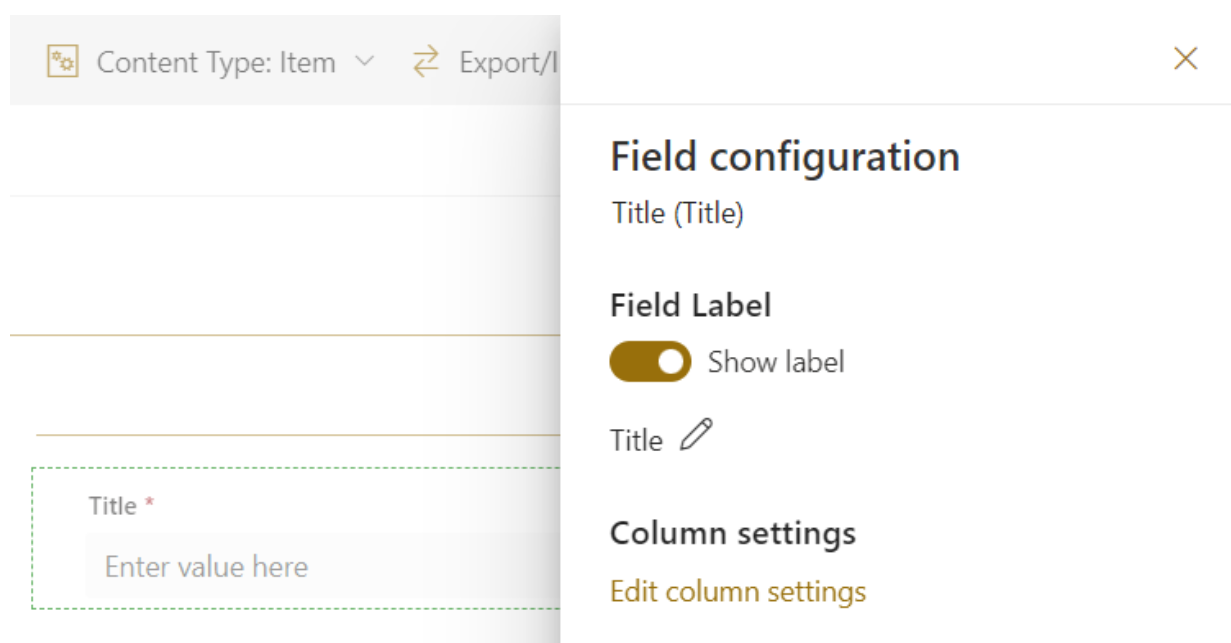Click the Content Type gear icon

point(63,62)
